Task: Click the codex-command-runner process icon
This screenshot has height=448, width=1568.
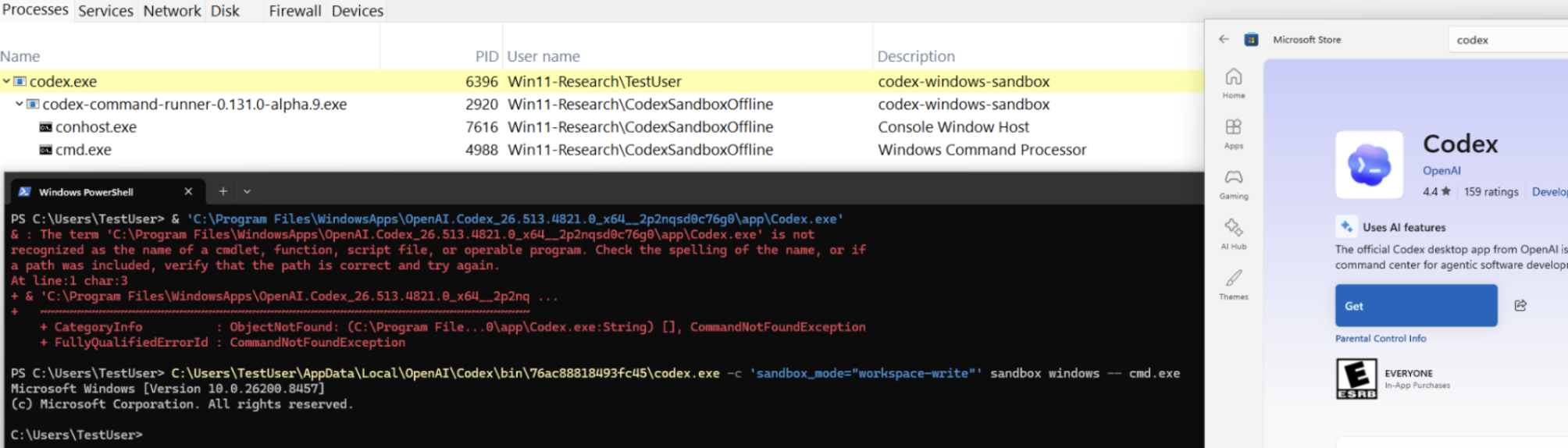Action: click(33, 104)
